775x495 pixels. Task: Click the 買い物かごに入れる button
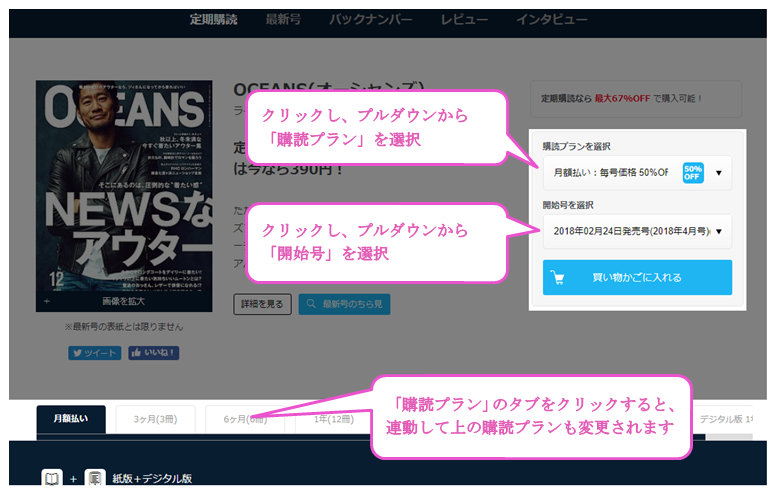click(637, 277)
